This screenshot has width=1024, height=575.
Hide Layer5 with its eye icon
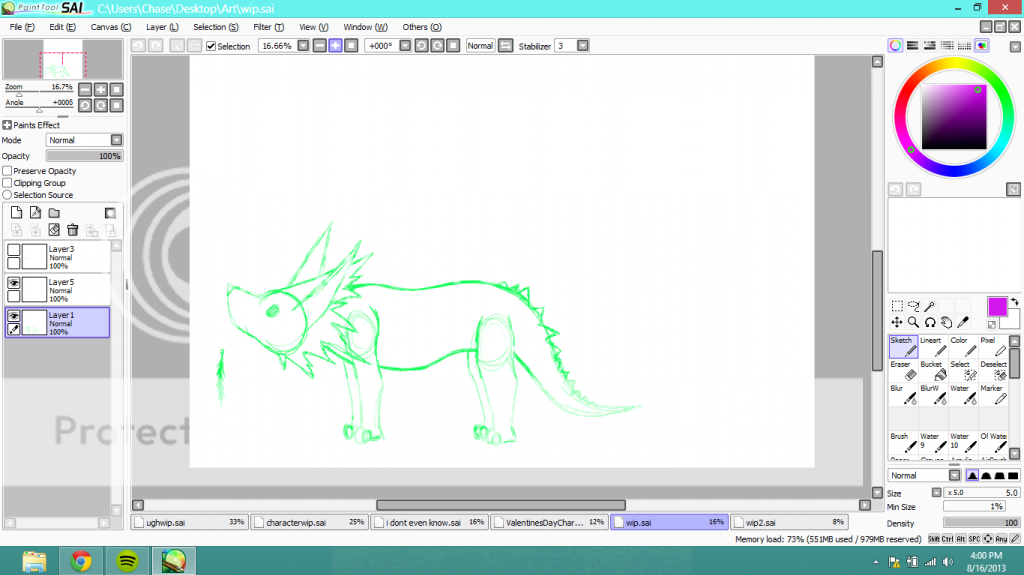[14, 284]
